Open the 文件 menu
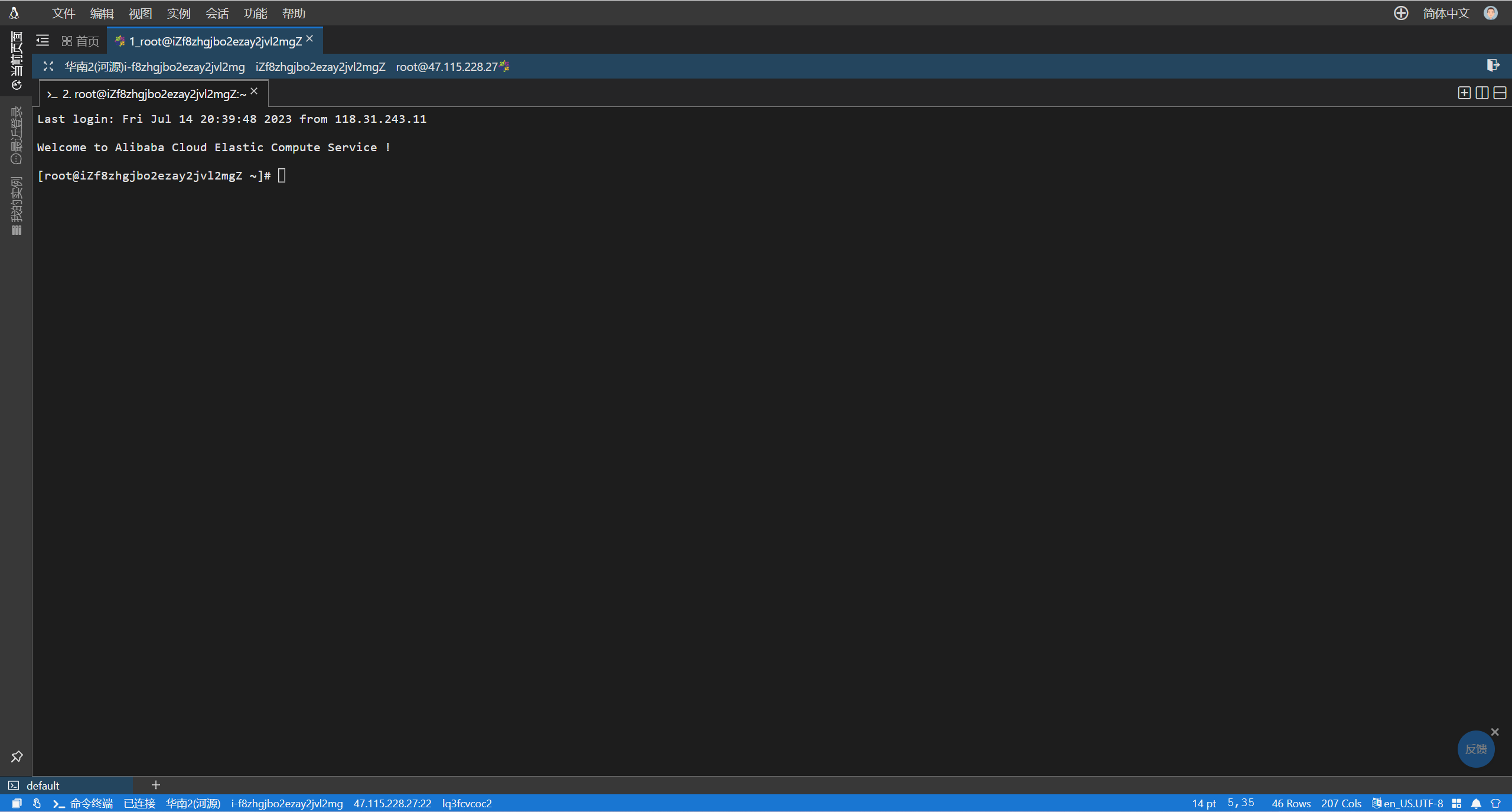The height and width of the screenshot is (812, 1512). pos(63,13)
